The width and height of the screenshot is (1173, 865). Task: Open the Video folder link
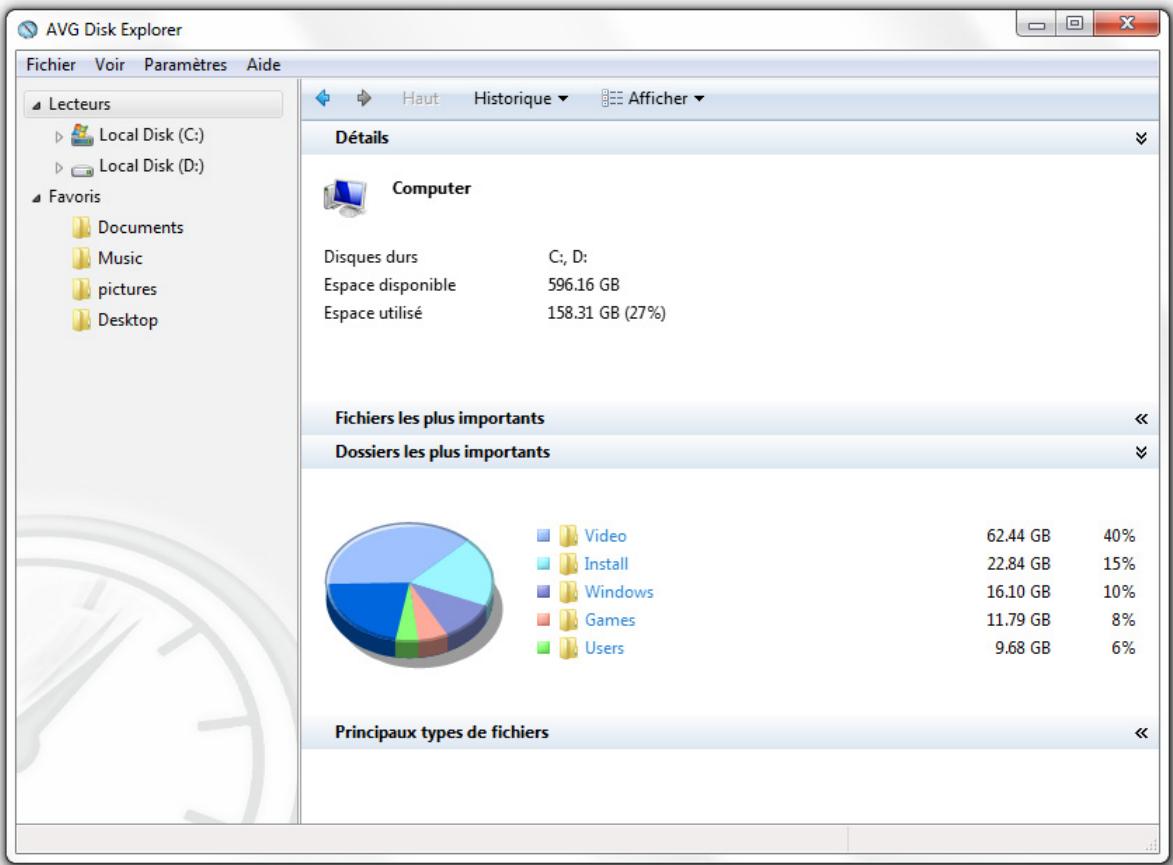pyautogui.click(x=605, y=536)
